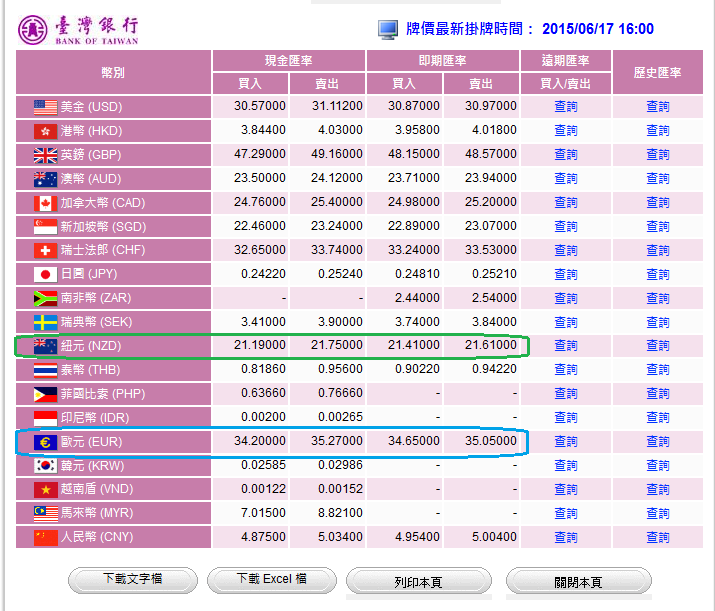Click the USD cash buy value 30.57000

coord(260,106)
